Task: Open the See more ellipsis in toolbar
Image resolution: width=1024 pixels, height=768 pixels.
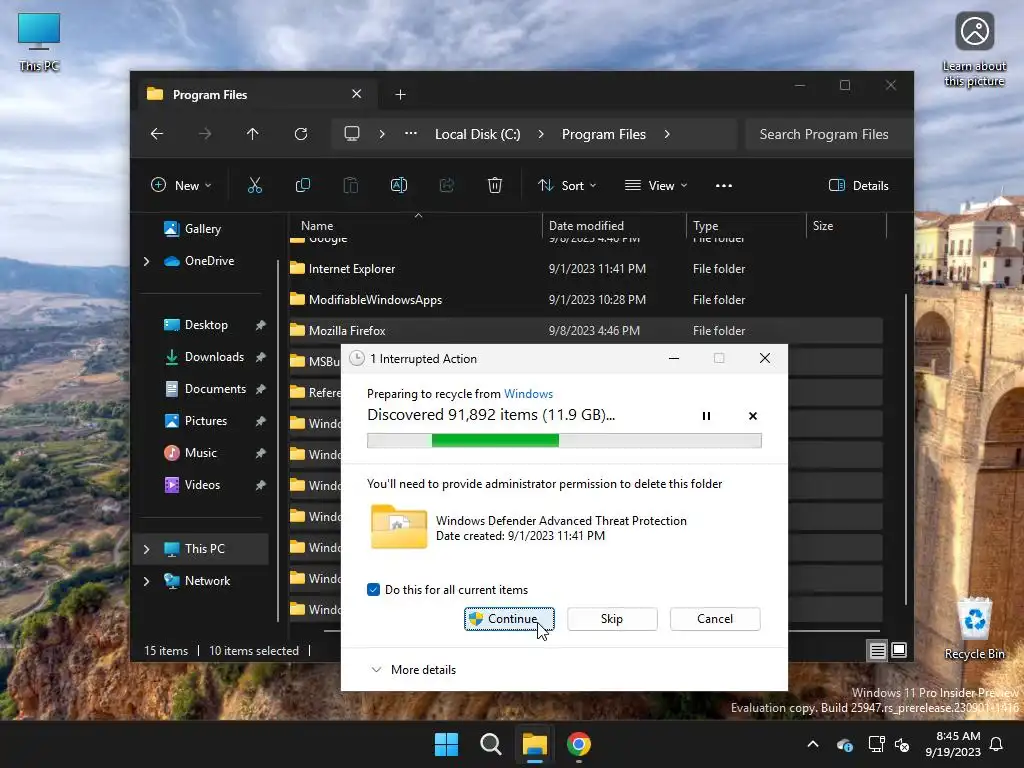Action: (x=724, y=185)
